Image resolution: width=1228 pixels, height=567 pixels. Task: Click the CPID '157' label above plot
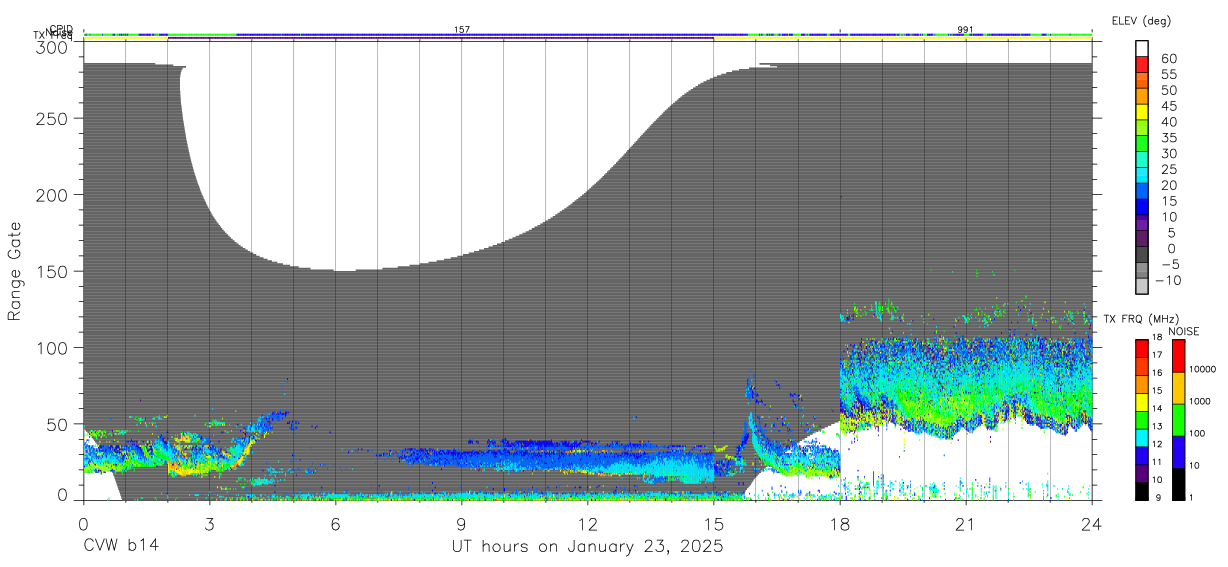[x=462, y=30]
